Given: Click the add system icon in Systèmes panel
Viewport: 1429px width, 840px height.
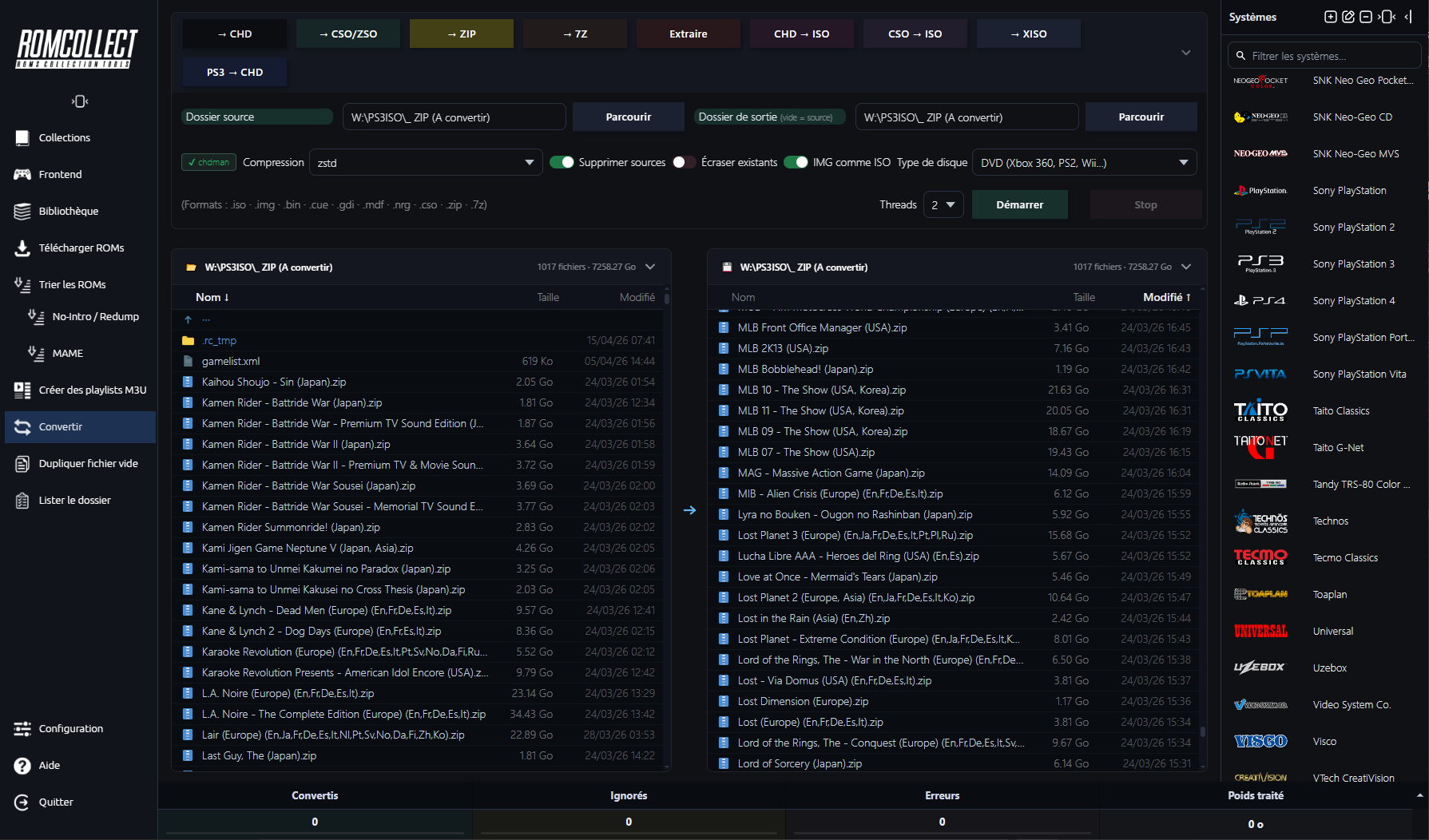Looking at the screenshot, I should (x=1330, y=17).
